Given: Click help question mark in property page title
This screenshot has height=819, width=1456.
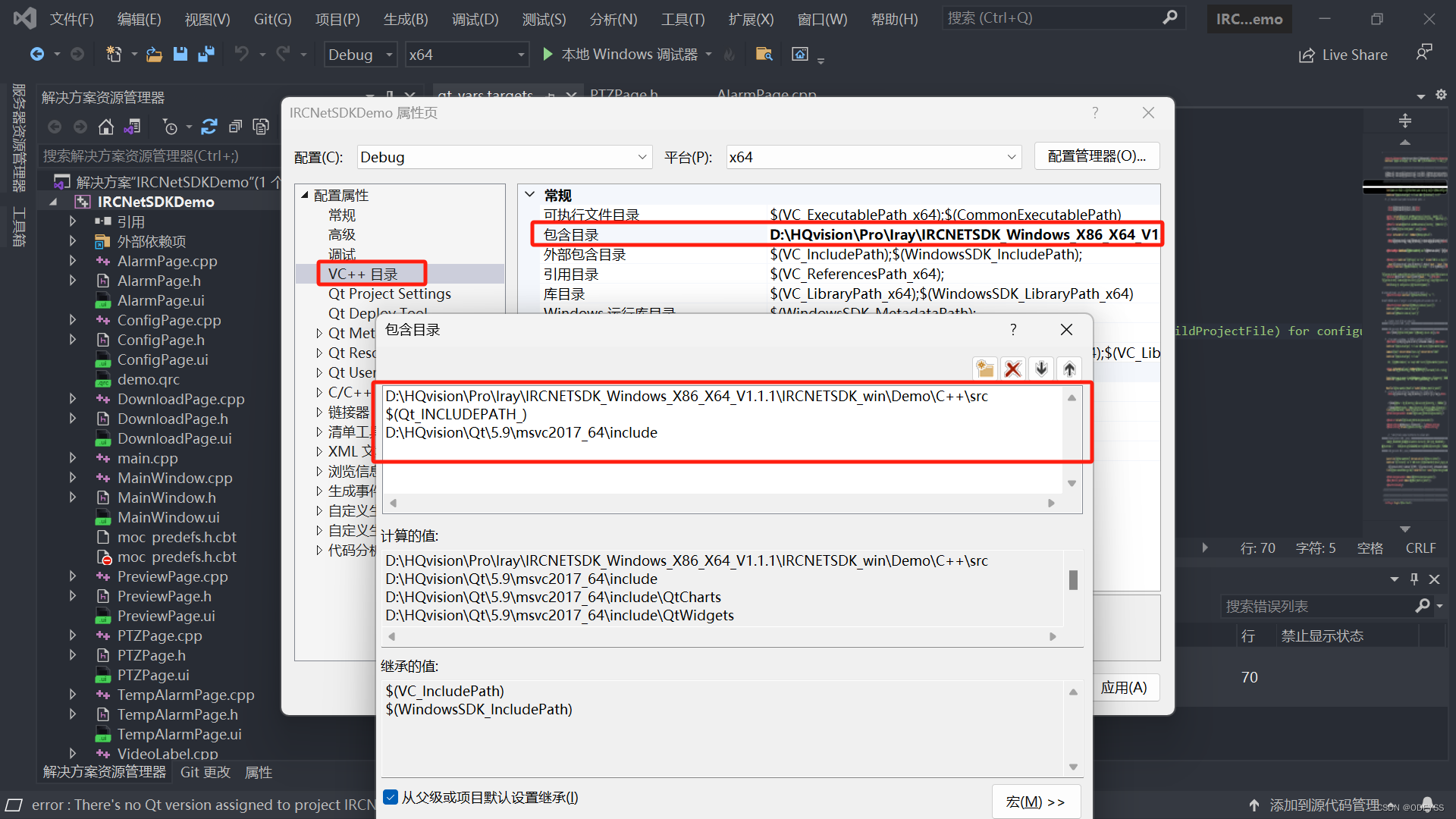Looking at the screenshot, I should pyautogui.click(x=1095, y=112).
